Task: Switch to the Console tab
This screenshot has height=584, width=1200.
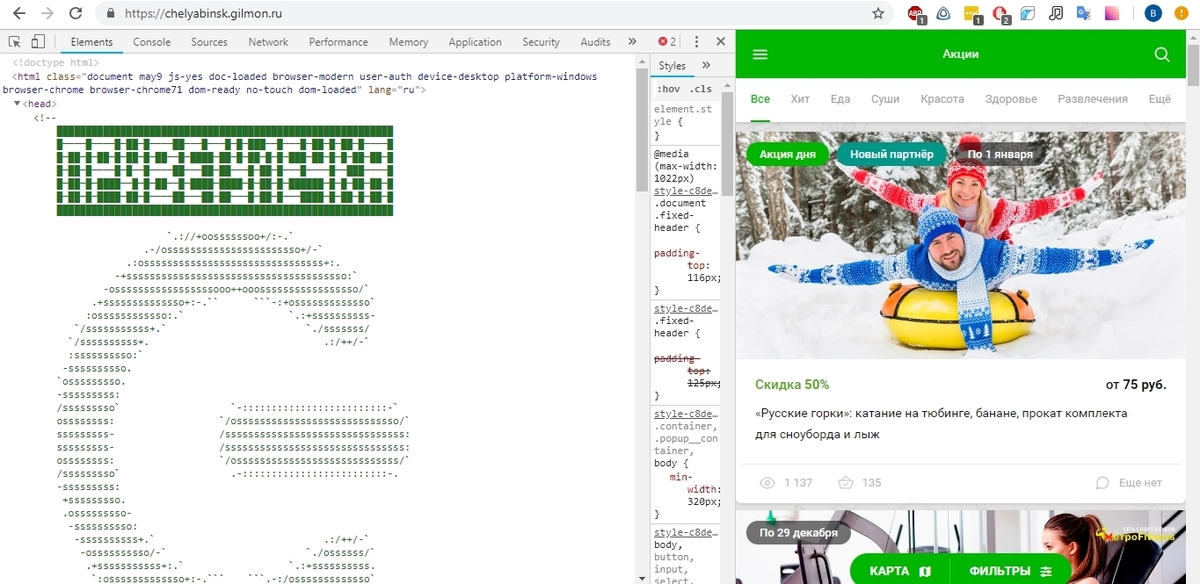Action: click(x=152, y=42)
